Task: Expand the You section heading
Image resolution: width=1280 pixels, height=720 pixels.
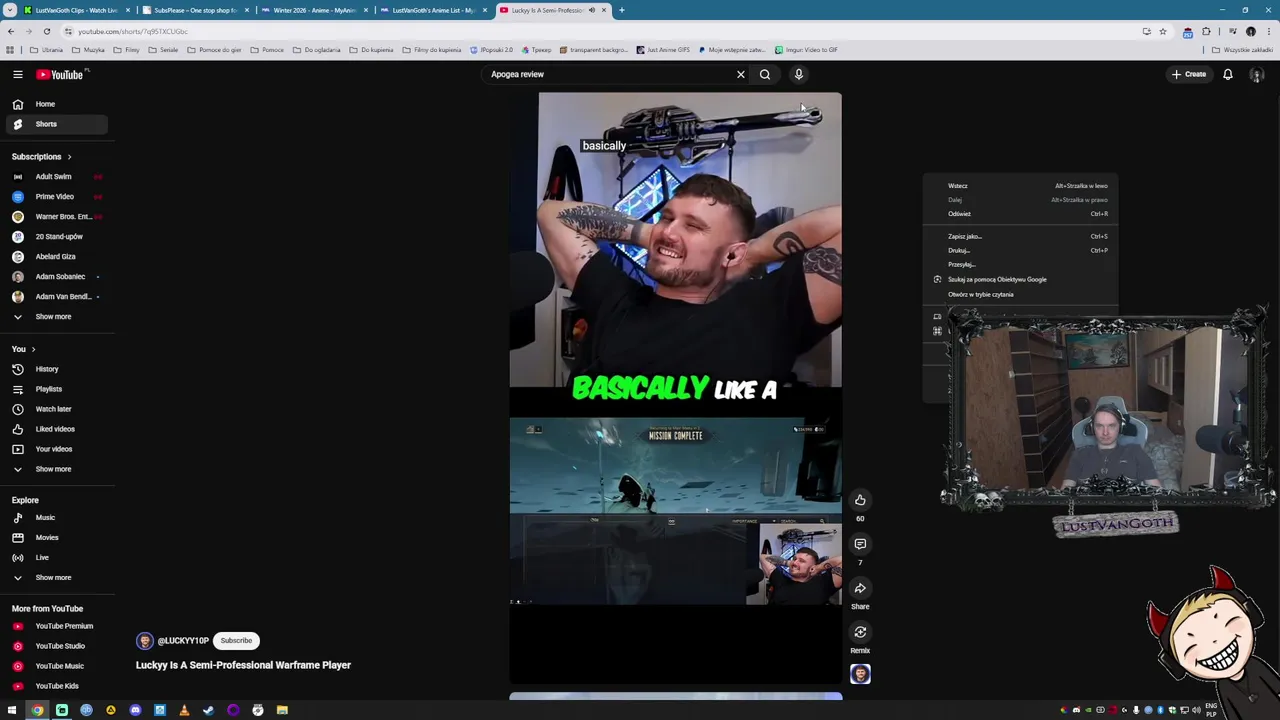Action: click(24, 349)
